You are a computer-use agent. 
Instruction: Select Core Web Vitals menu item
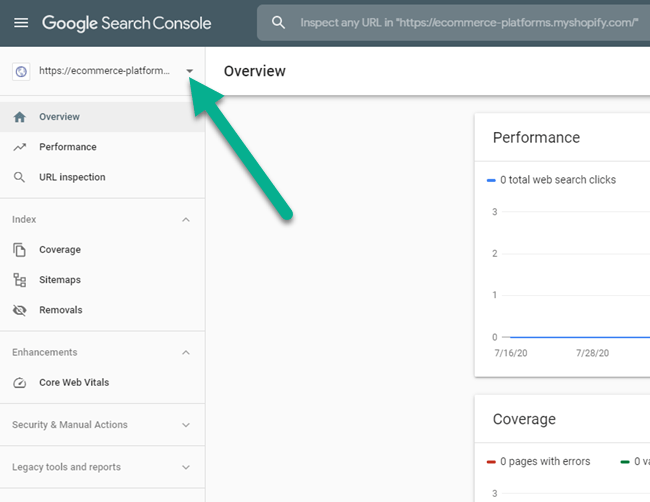[x=74, y=383]
